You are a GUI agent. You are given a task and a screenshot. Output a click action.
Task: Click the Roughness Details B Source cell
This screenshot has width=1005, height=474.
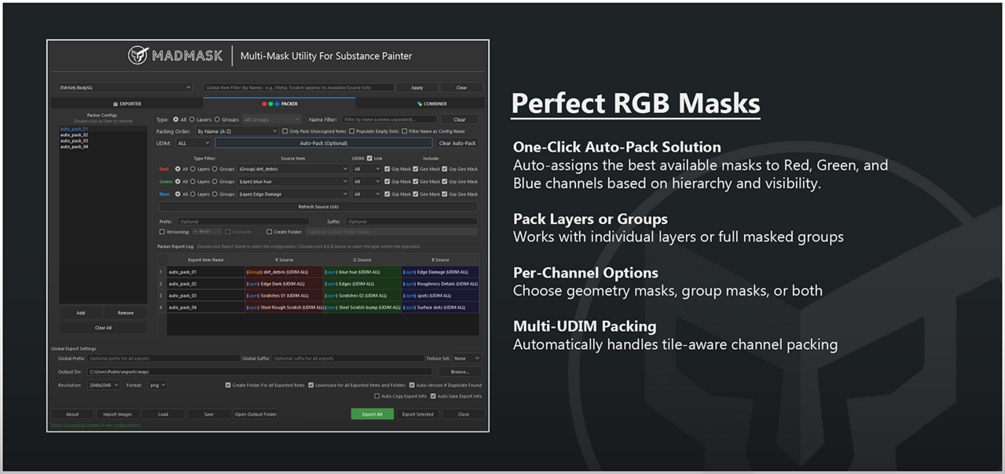[440, 283]
